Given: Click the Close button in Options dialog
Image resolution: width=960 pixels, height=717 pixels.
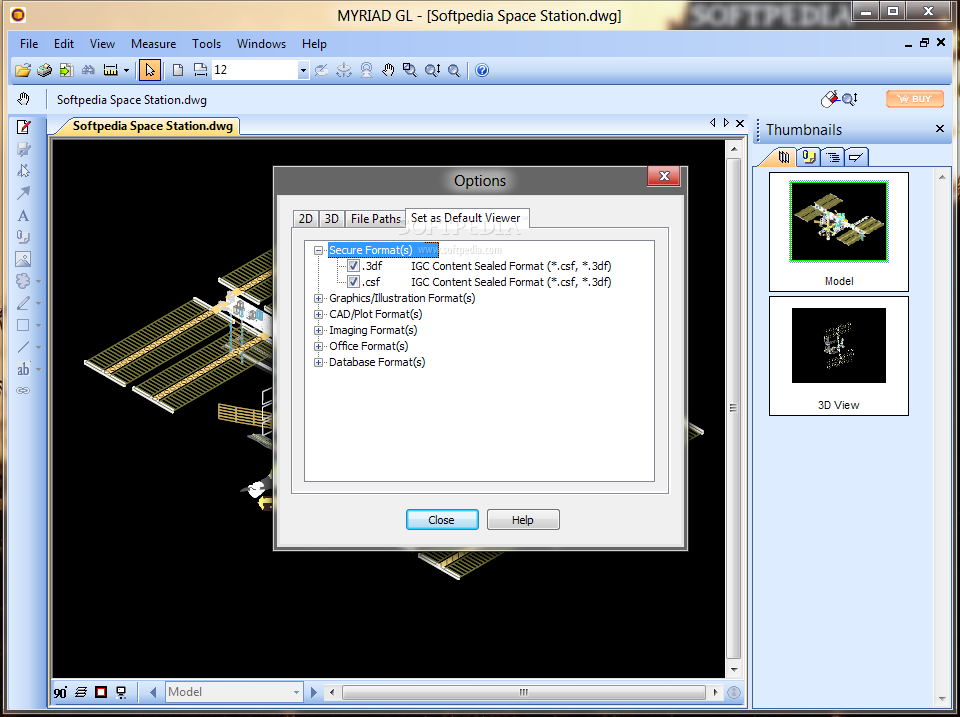Looking at the screenshot, I should tap(442, 520).
